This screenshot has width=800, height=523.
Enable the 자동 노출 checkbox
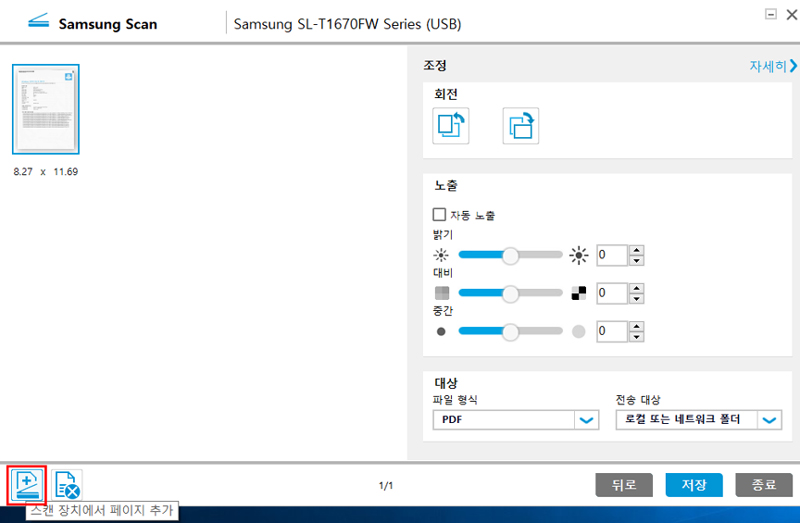[x=439, y=214]
